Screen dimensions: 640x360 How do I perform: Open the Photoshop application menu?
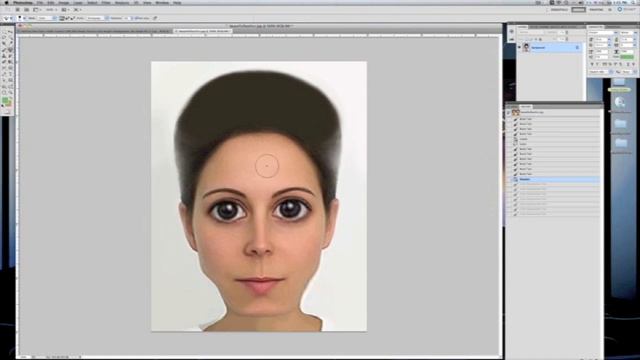click(x=22, y=2)
